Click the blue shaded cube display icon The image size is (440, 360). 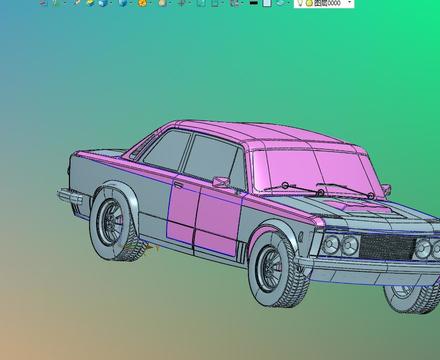(103, 3)
